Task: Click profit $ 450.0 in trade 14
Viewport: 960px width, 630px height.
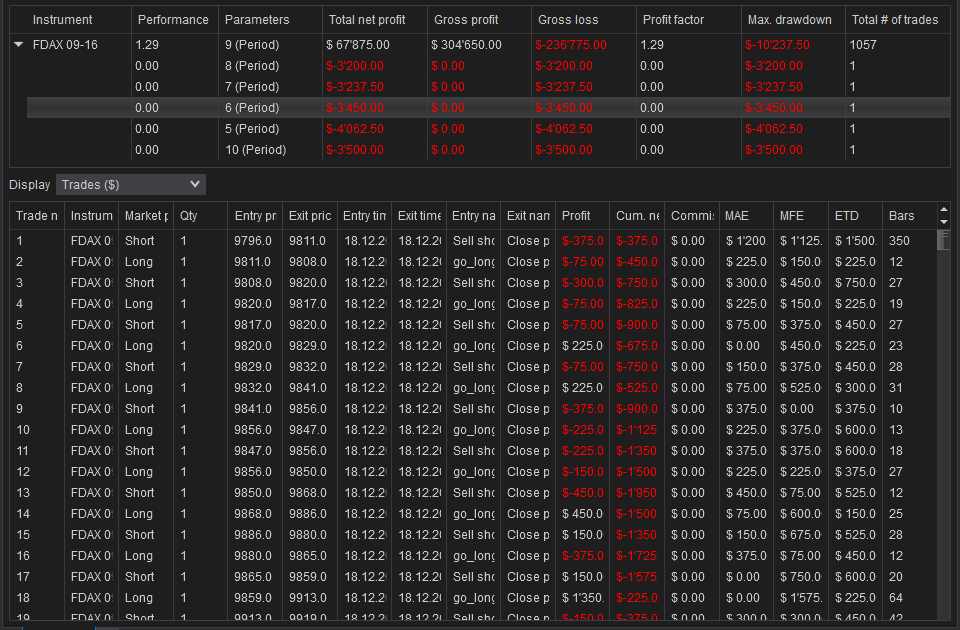Action: point(582,514)
